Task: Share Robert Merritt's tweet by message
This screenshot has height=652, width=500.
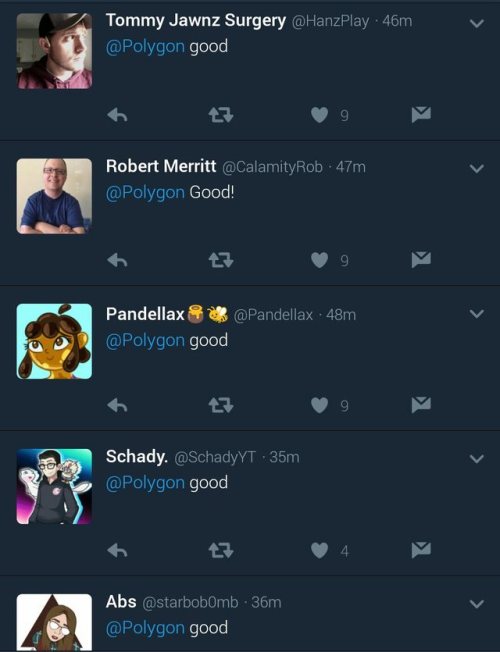Action: (421, 259)
